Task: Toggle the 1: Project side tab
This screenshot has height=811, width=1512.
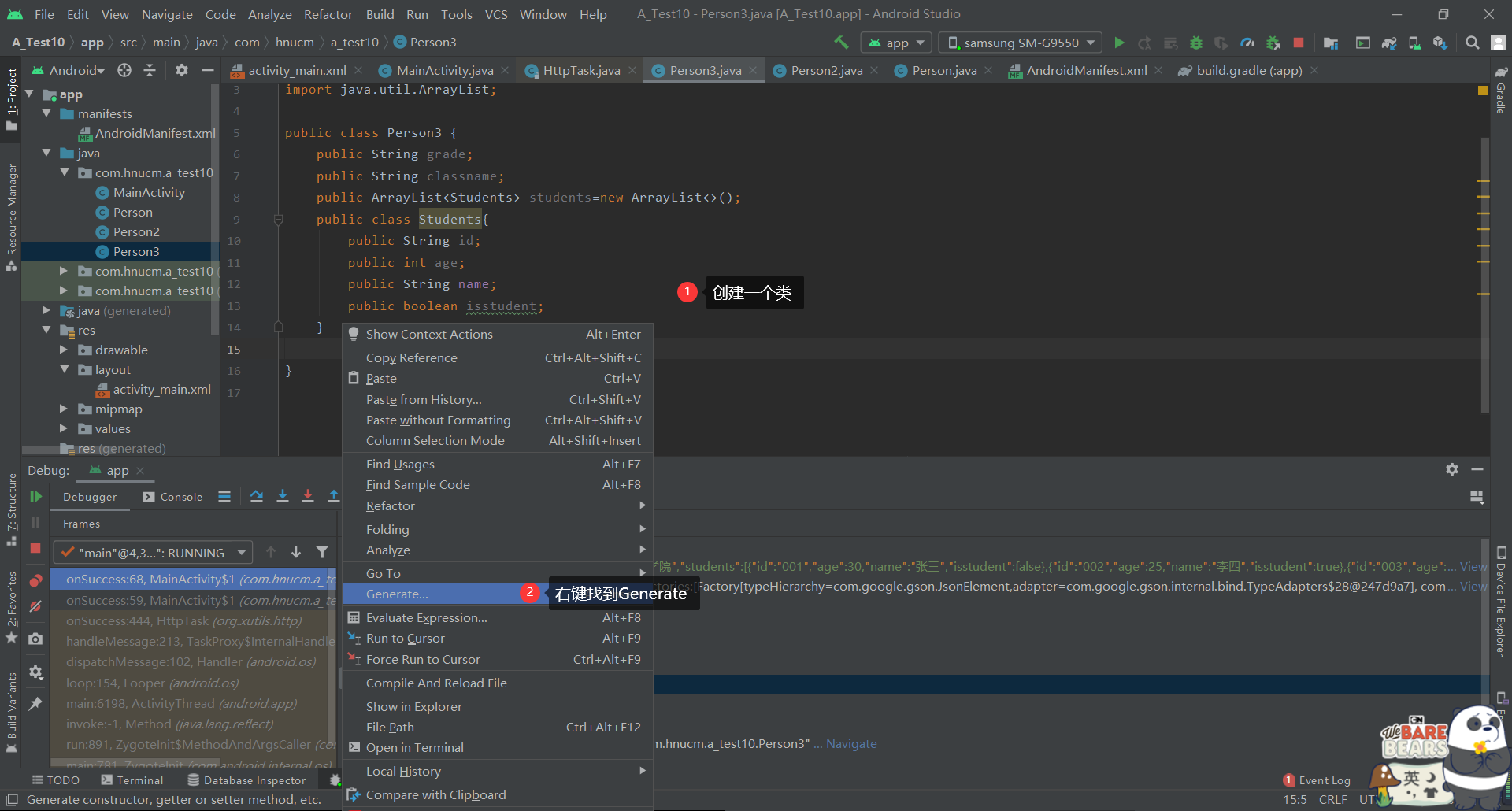Action: pyautogui.click(x=12, y=98)
